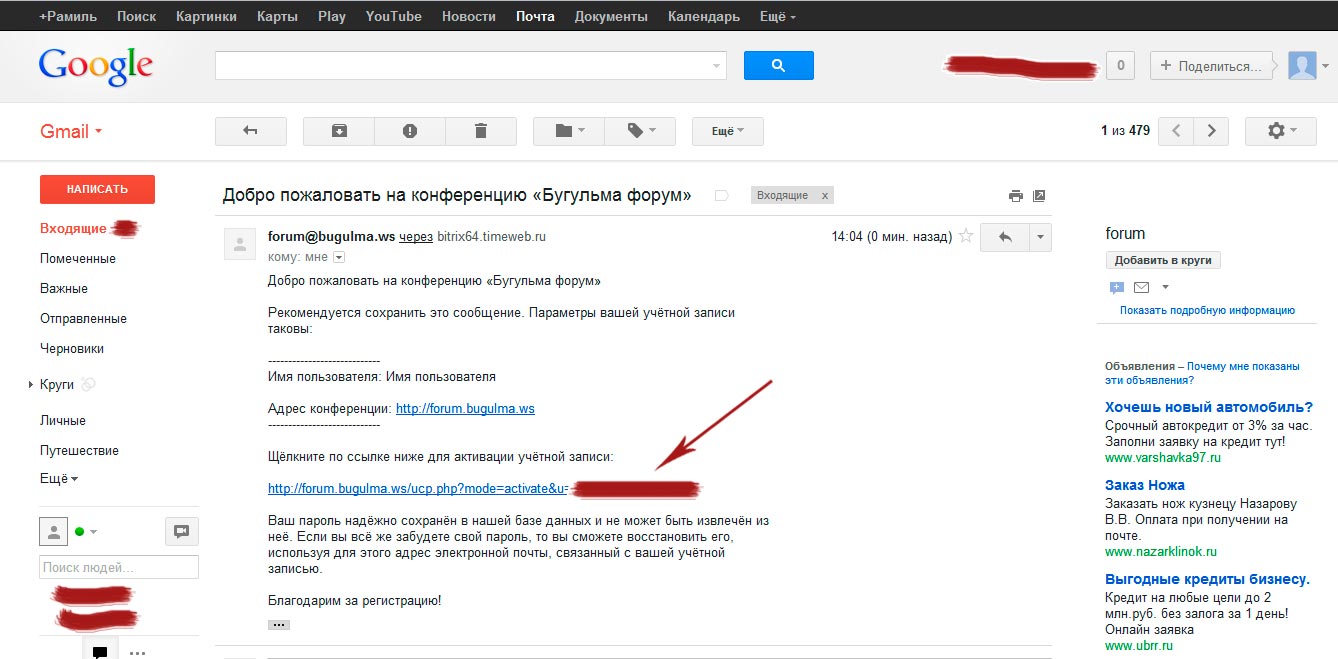Click email envelope icon under forum contact
Screen dimensions: 1338x659
[x=1141, y=288]
